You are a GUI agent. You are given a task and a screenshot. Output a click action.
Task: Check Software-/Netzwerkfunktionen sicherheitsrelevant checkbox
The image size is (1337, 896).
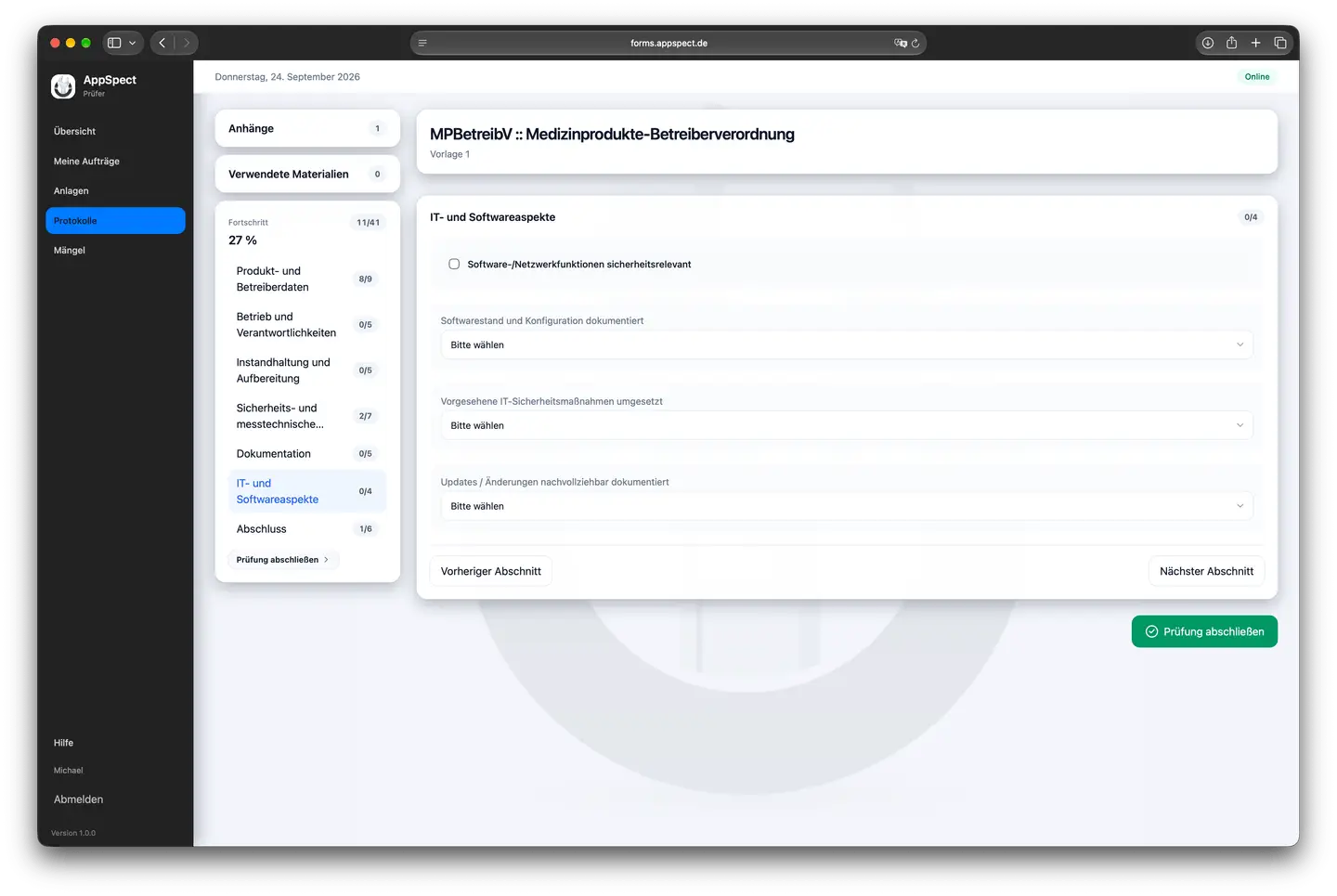click(x=454, y=265)
